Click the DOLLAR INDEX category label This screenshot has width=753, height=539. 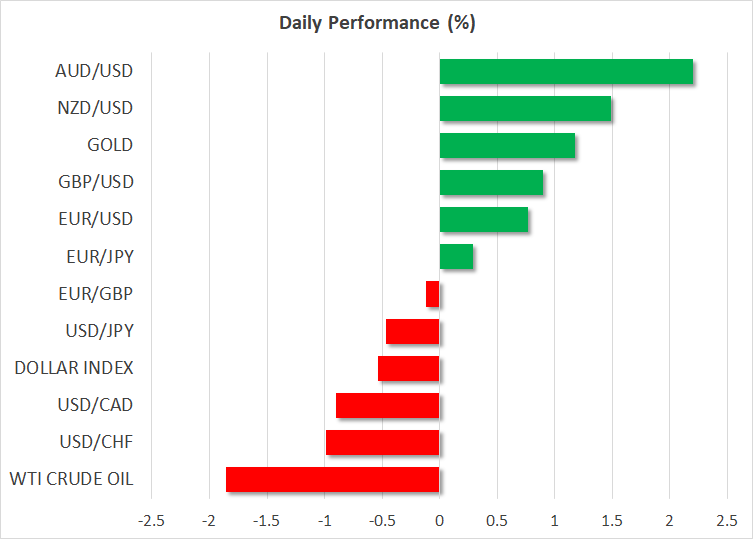[73, 368]
